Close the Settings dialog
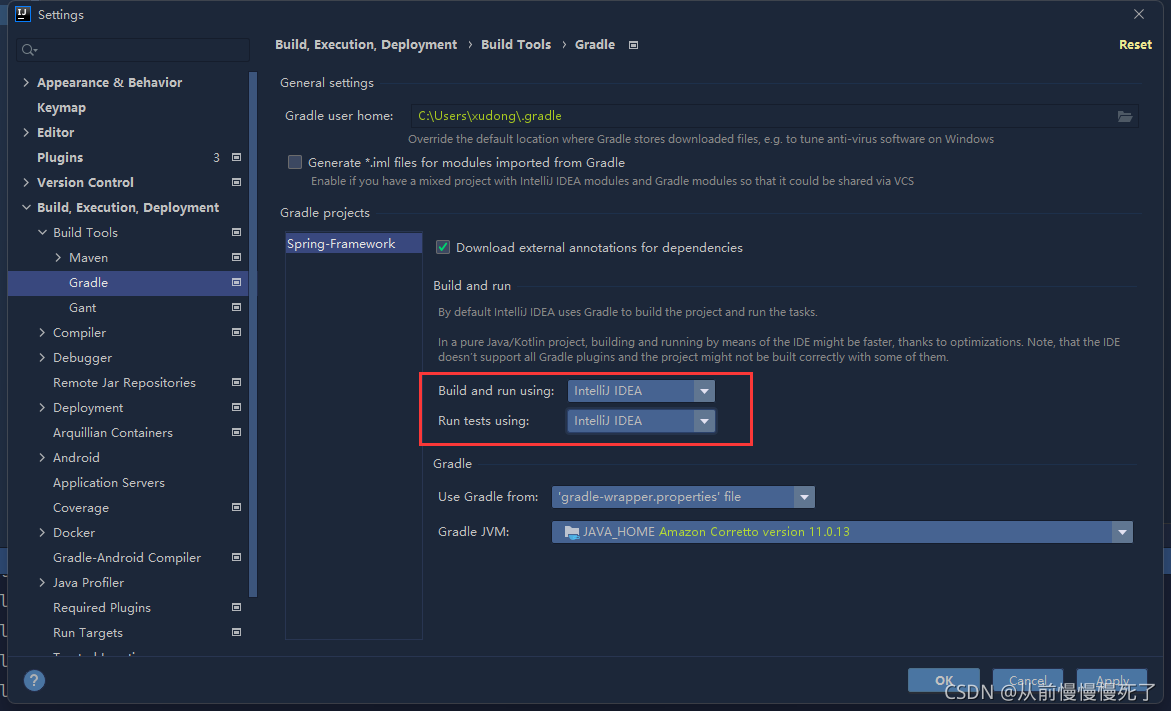The image size is (1171, 711). coord(1139,14)
